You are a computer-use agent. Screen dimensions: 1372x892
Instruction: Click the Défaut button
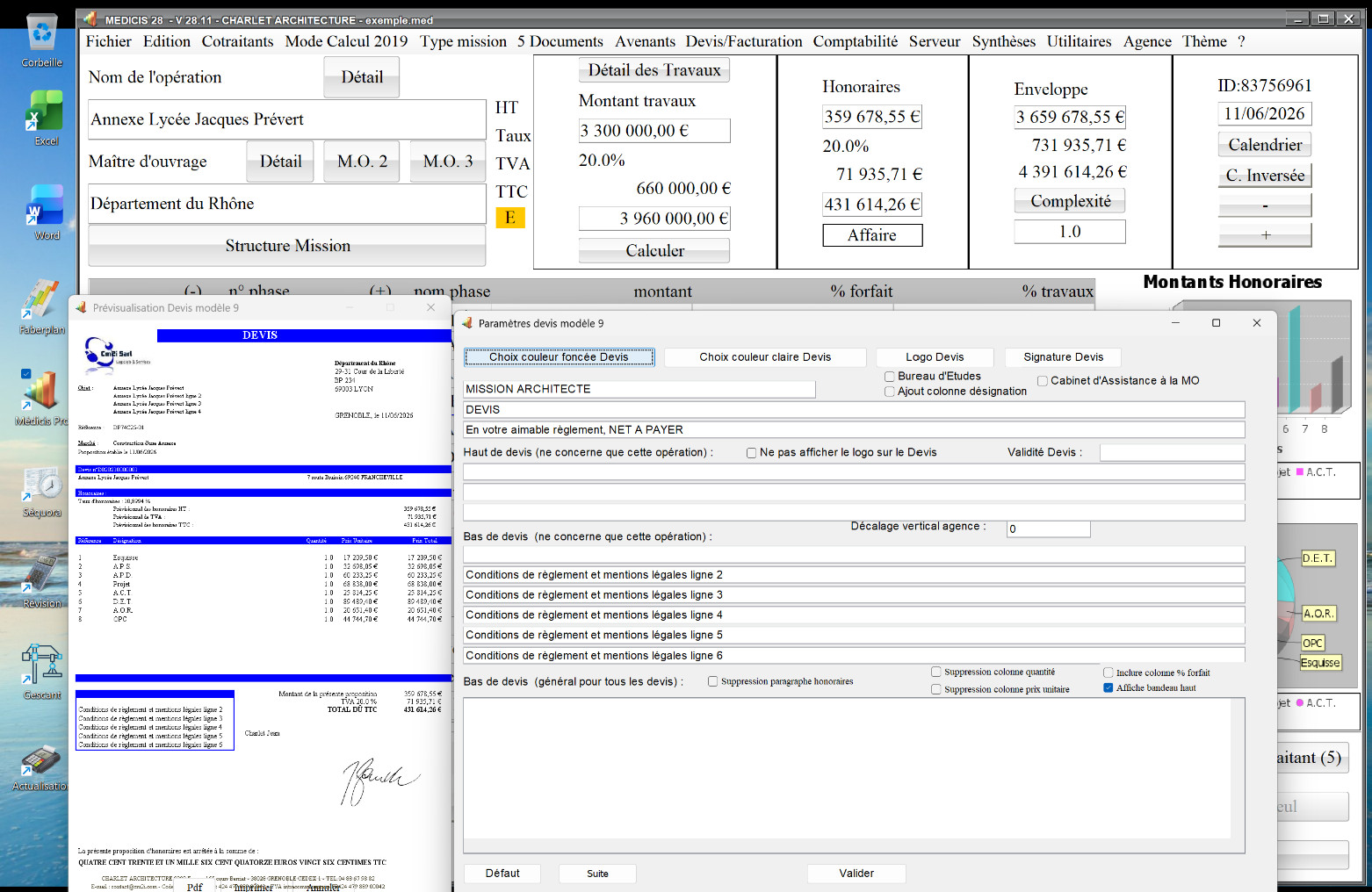tap(502, 874)
